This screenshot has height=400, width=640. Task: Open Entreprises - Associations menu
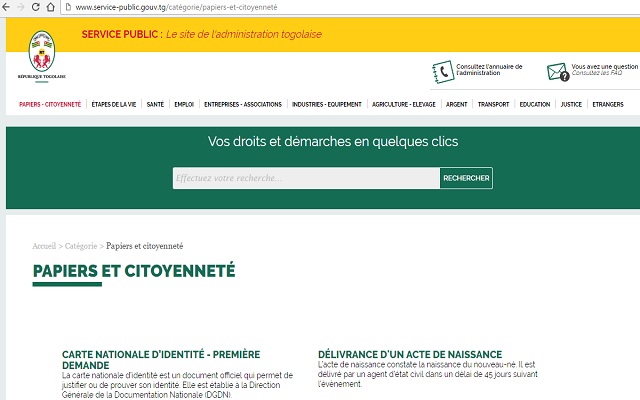point(244,104)
